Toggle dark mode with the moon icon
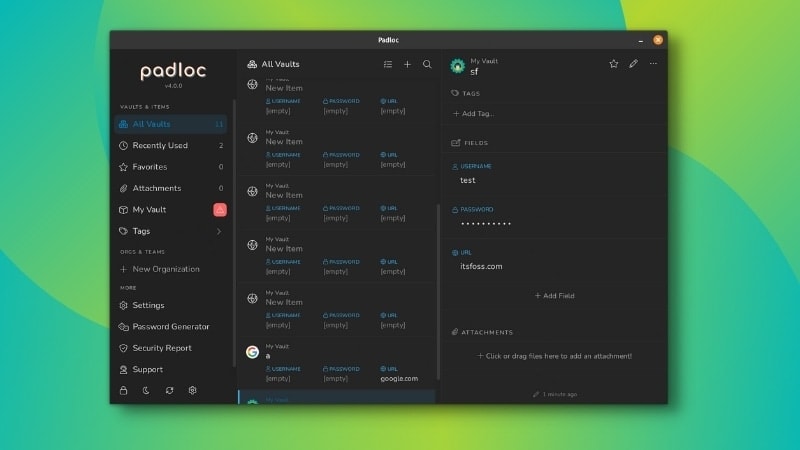Screen dimensions: 800x450 [147, 390]
